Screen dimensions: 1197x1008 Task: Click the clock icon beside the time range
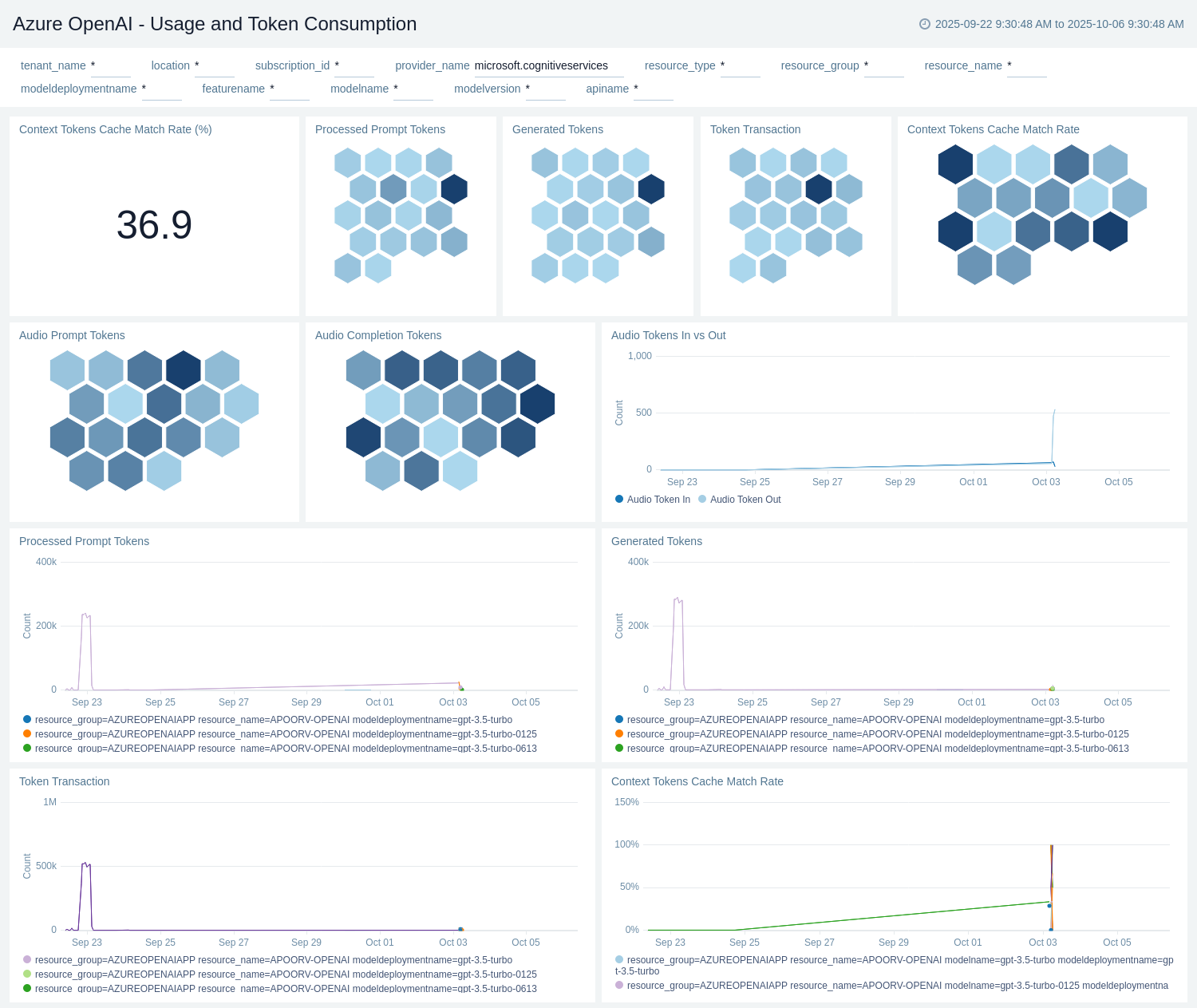tap(925, 24)
